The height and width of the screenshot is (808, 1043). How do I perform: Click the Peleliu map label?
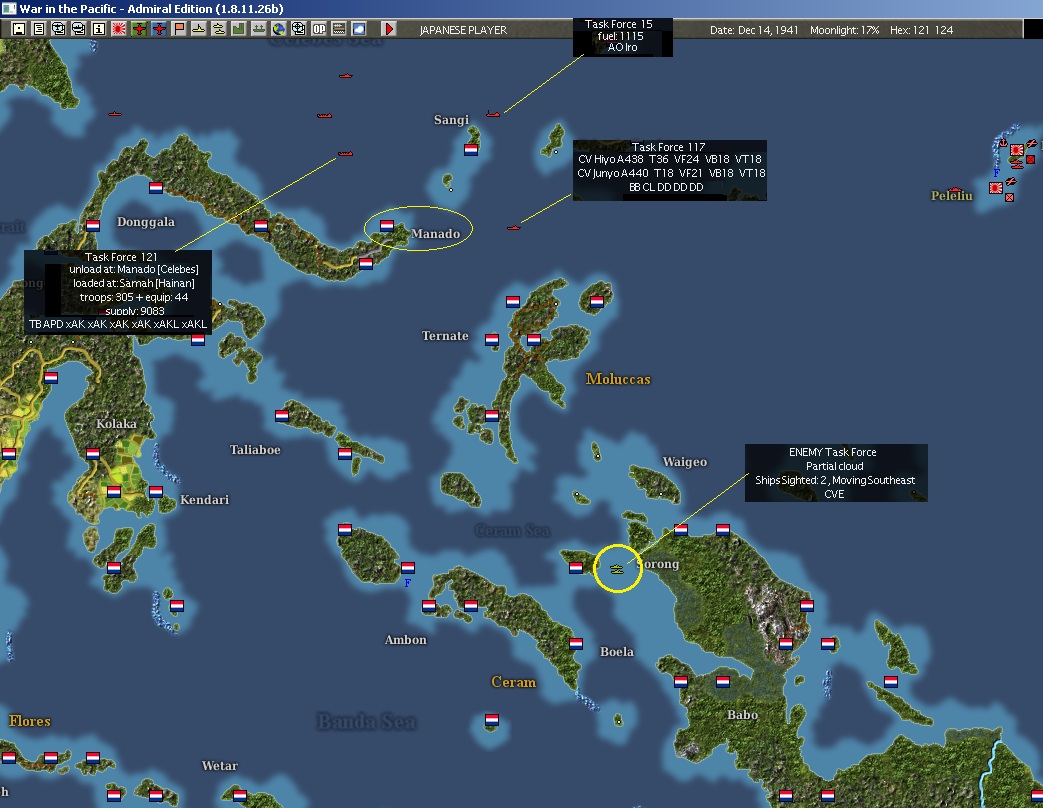[952, 196]
